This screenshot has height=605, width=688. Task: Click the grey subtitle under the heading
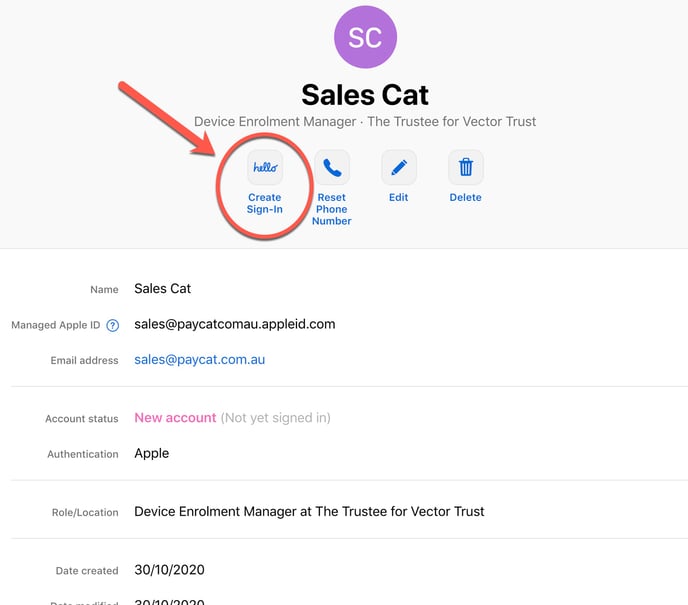click(365, 122)
